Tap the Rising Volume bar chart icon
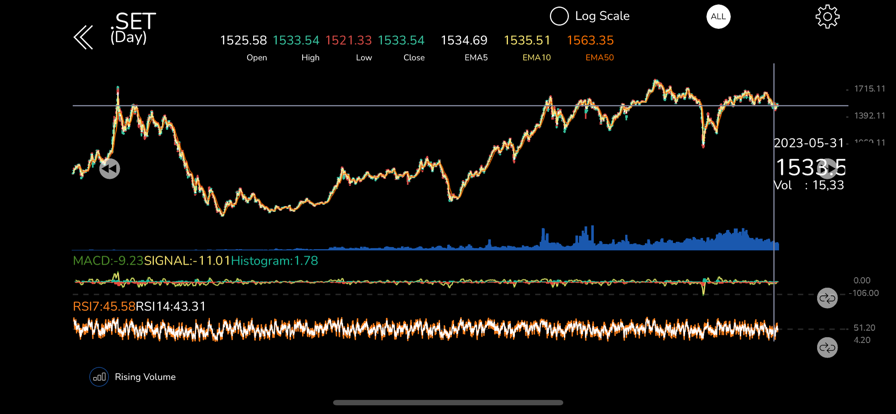This screenshot has width=896, height=414. pyautogui.click(x=99, y=377)
